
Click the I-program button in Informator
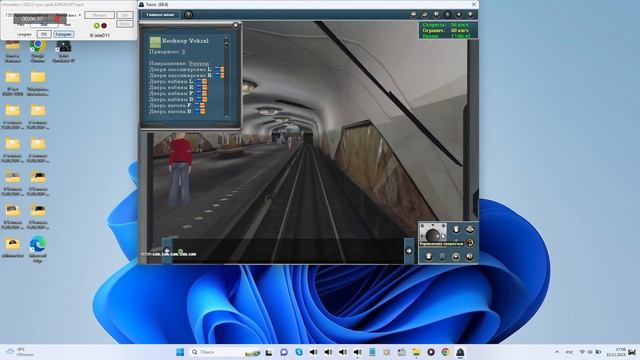point(24,34)
